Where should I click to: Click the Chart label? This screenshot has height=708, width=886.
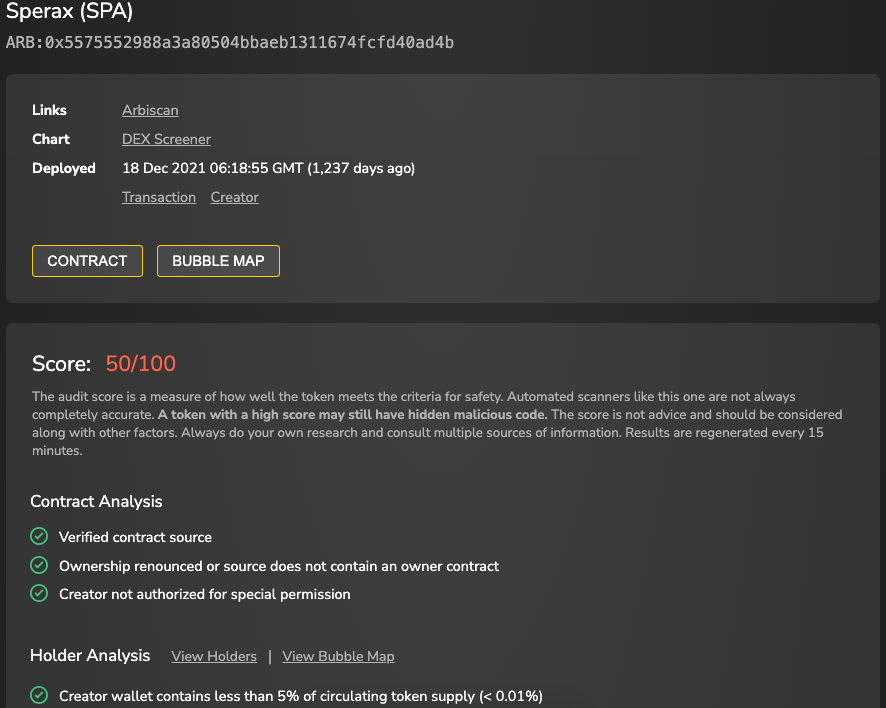(x=51, y=139)
